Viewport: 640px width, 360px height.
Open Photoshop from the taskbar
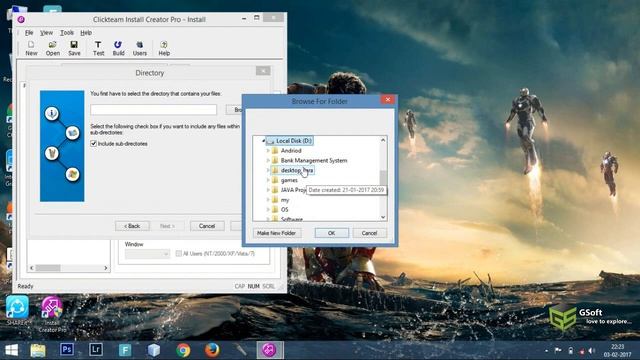67,350
